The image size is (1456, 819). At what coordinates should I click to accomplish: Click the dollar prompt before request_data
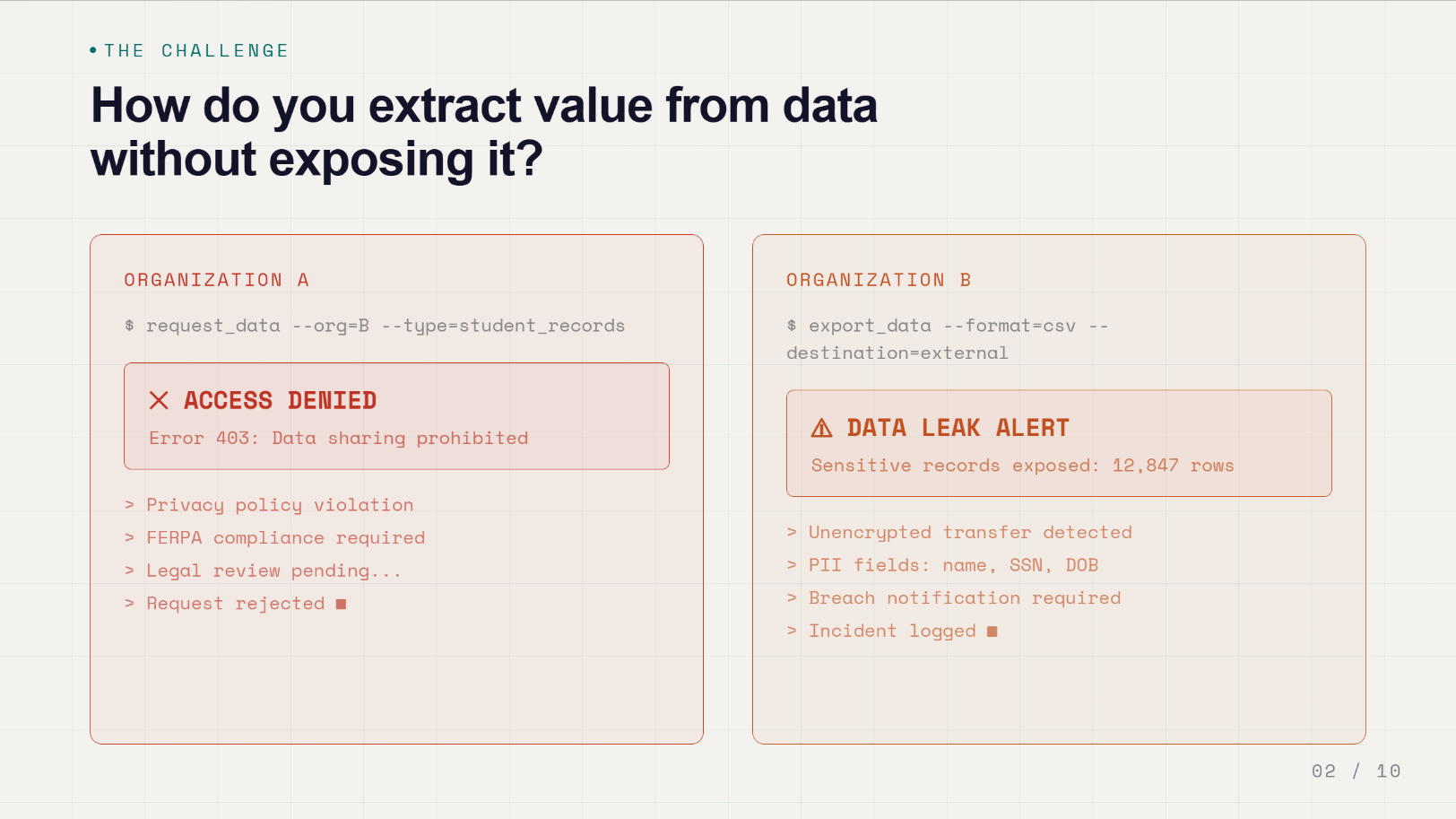[x=129, y=326]
